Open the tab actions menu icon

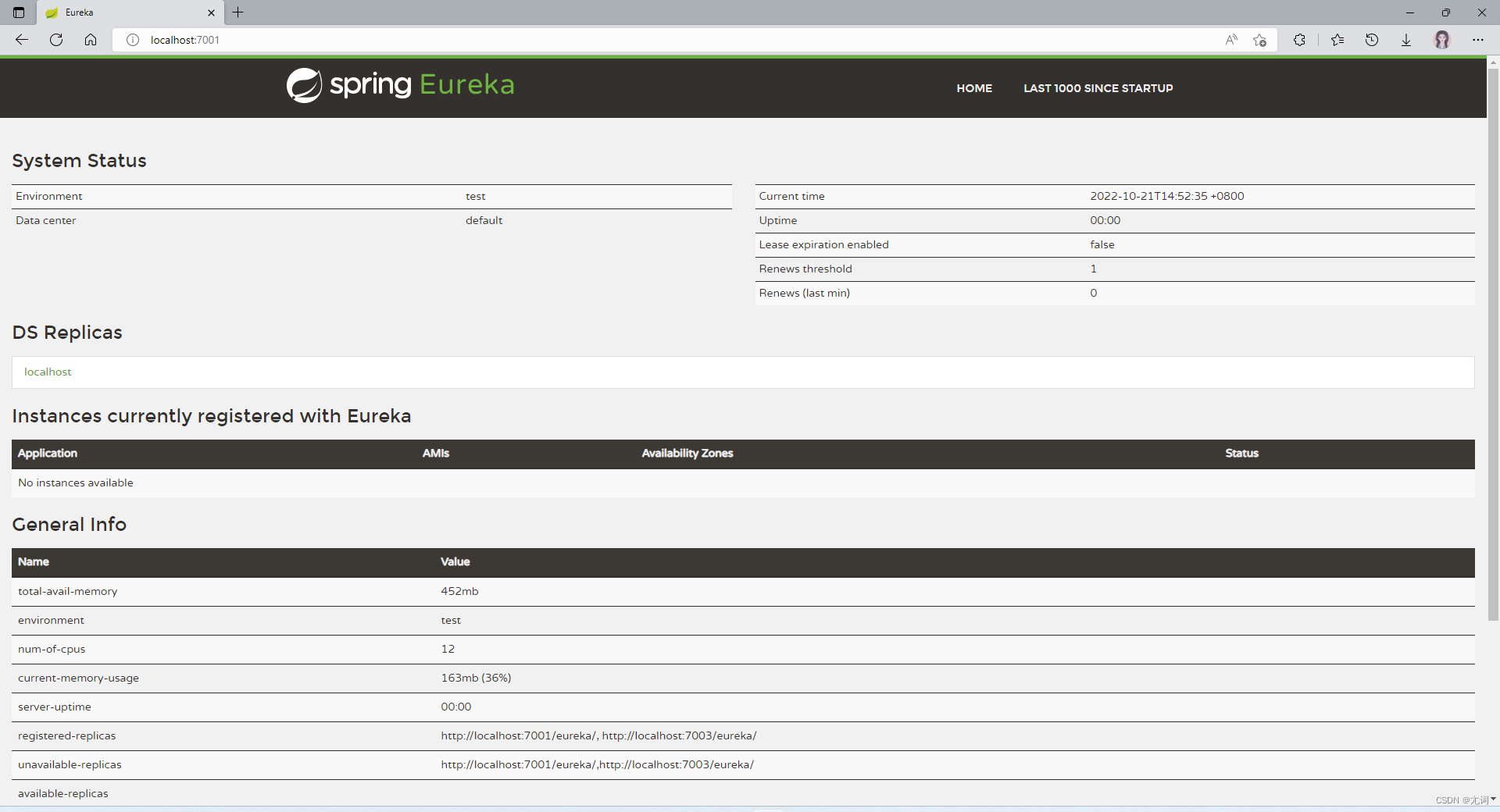tap(19, 12)
